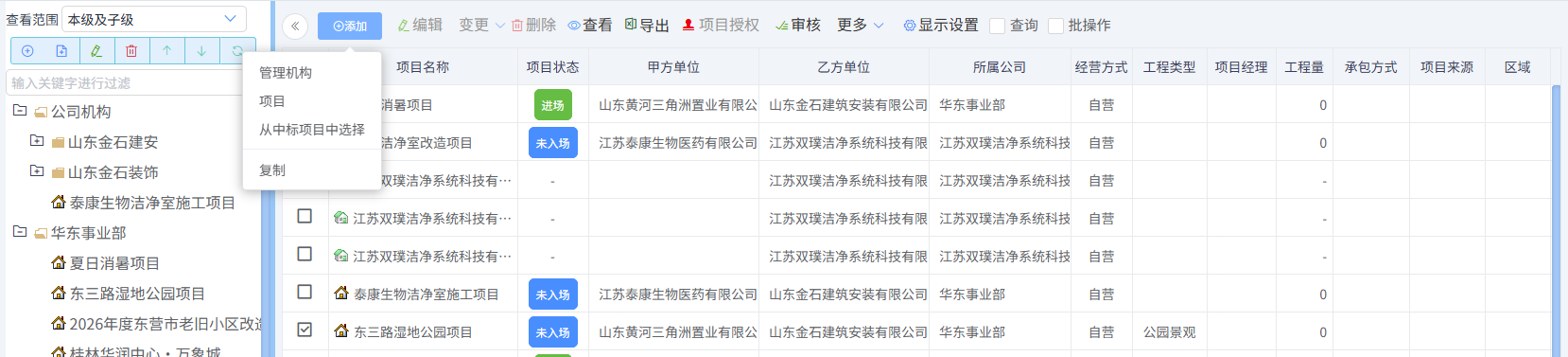1568x357 pixels.
Task: Open the 查看范围 dropdown 本级及子级
Action: (154, 19)
